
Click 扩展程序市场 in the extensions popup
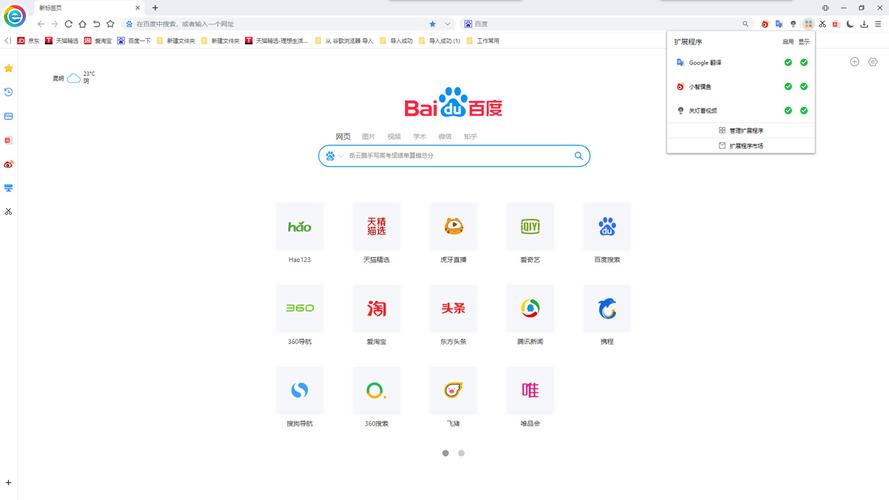coord(741,146)
